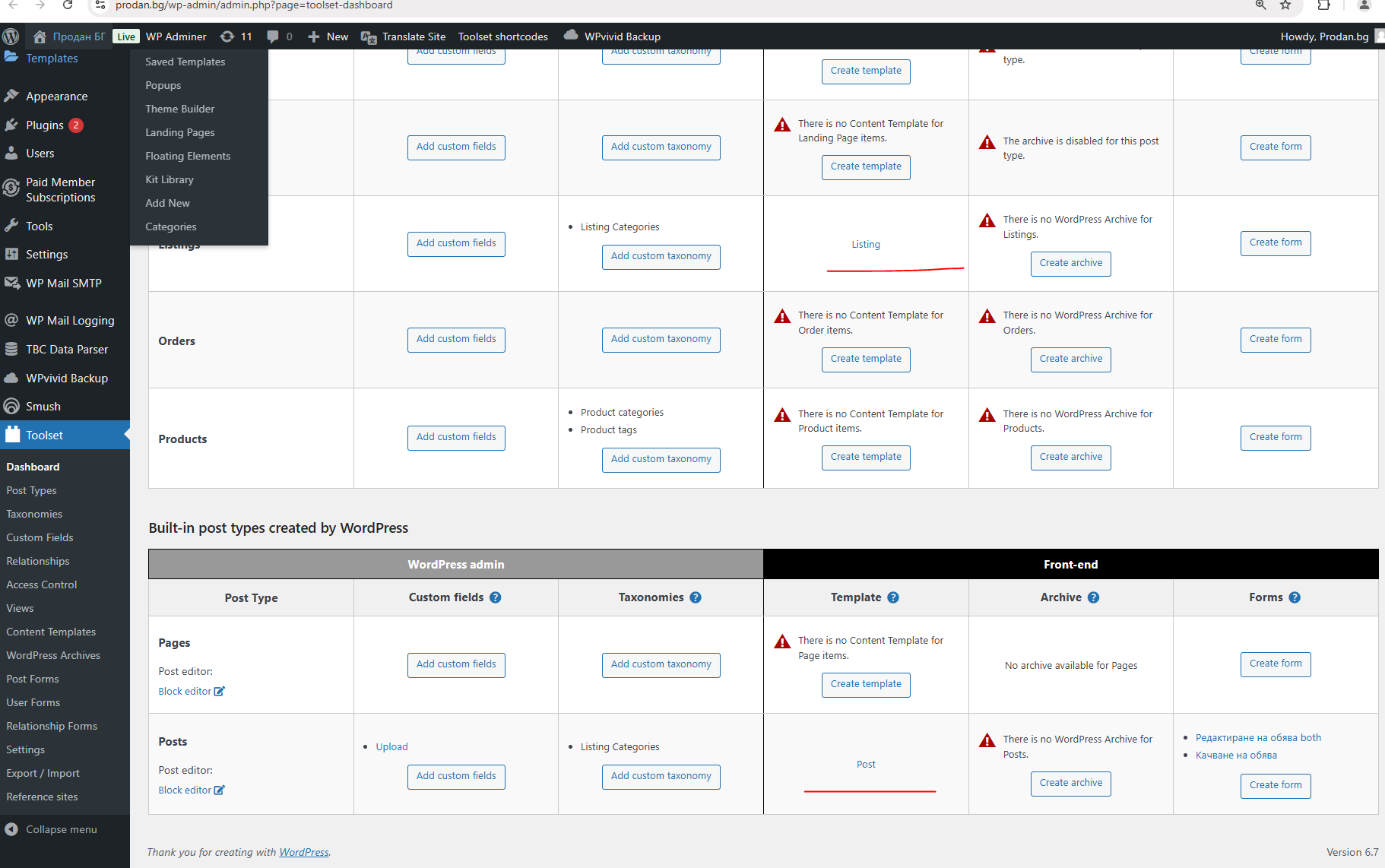Select Add New in Templates flyout
Image resolution: width=1385 pixels, height=868 pixels.
click(x=168, y=203)
